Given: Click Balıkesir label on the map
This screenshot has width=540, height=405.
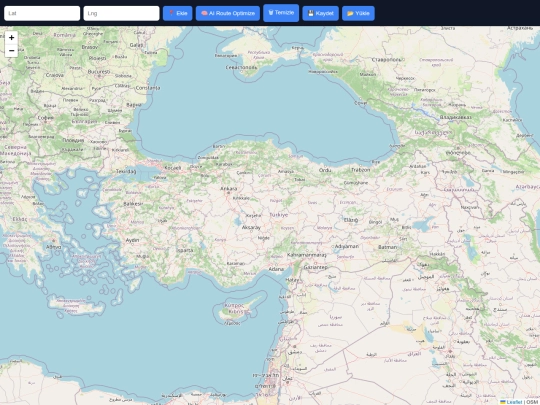Looking at the screenshot, I should pyautogui.click(x=133, y=204).
